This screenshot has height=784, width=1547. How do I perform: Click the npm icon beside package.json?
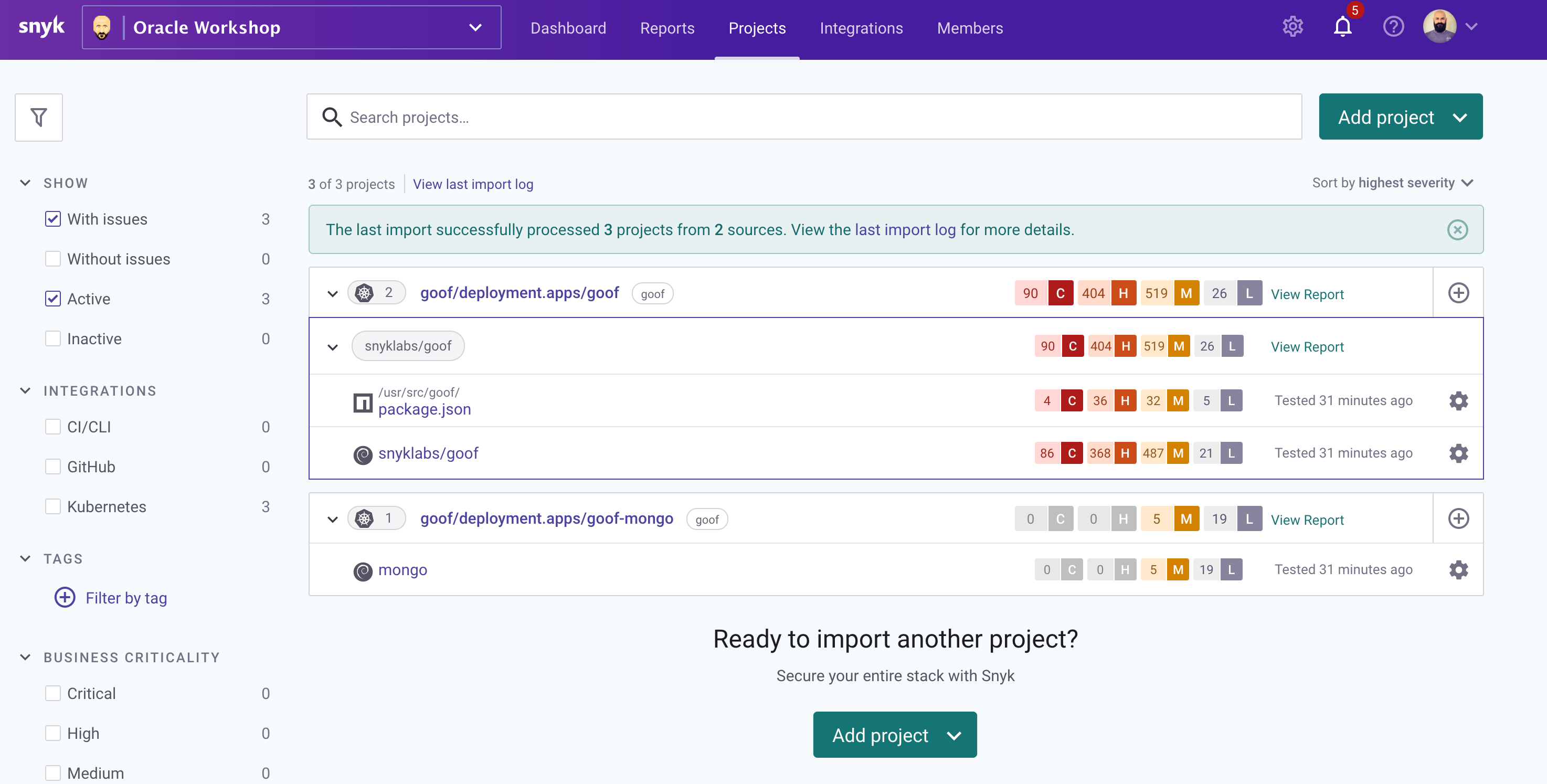click(363, 402)
